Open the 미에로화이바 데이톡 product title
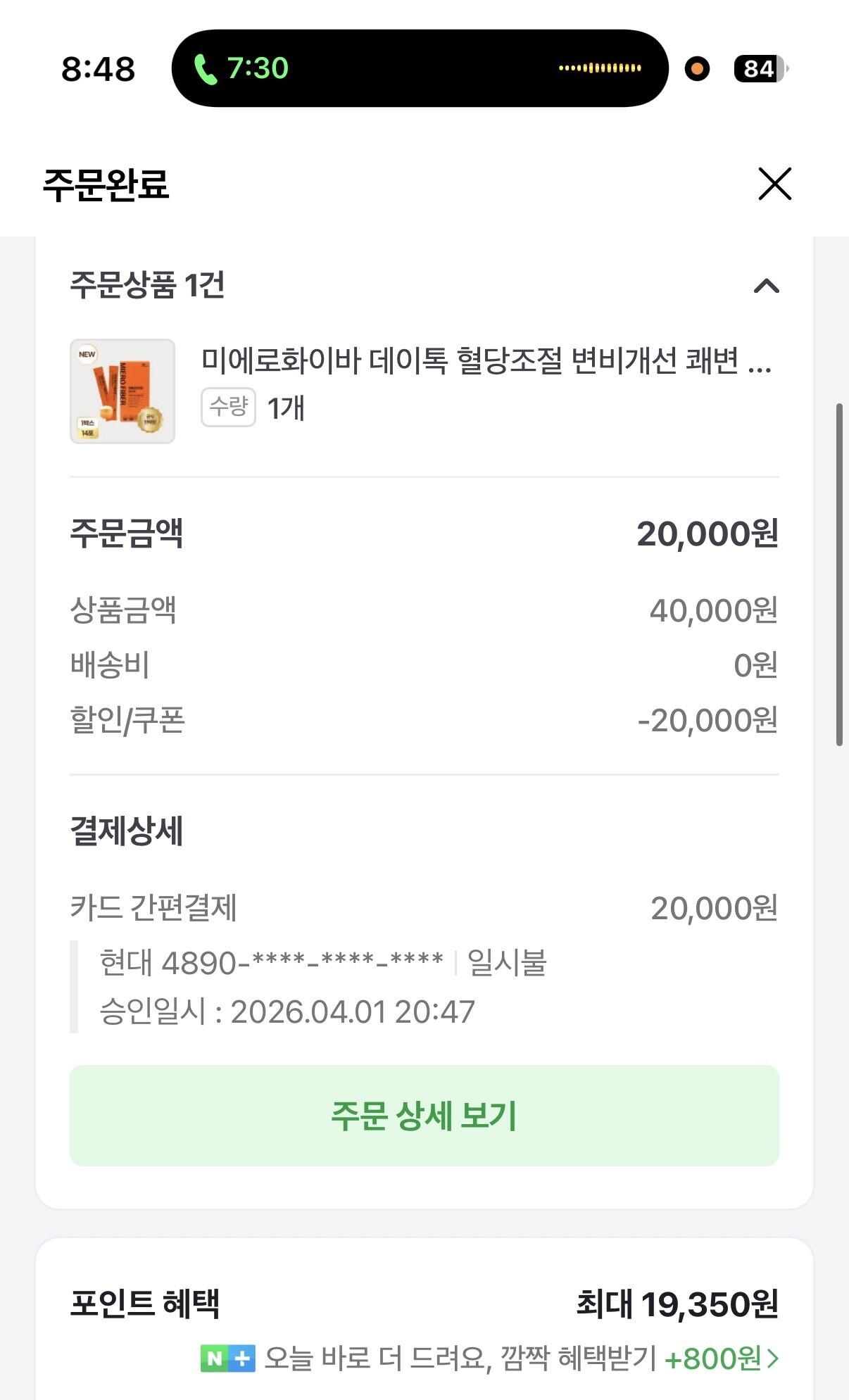Image resolution: width=849 pixels, height=1400 pixels. 486,361
